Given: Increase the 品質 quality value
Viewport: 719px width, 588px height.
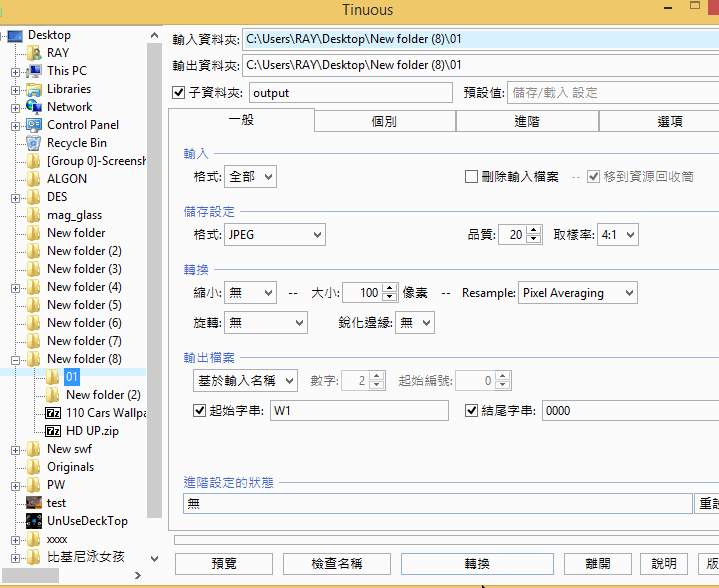Looking at the screenshot, I should click(534, 230).
